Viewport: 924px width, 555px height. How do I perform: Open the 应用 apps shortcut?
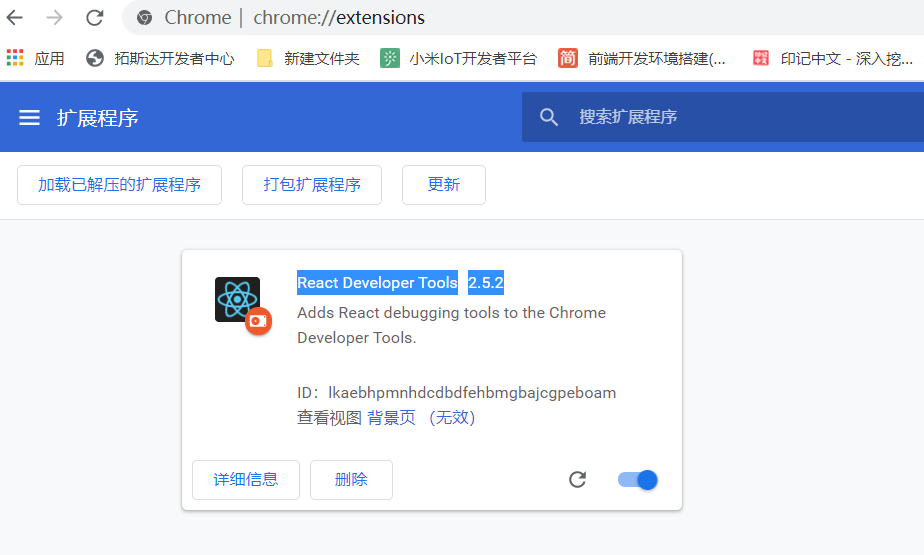click(x=35, y=58)
